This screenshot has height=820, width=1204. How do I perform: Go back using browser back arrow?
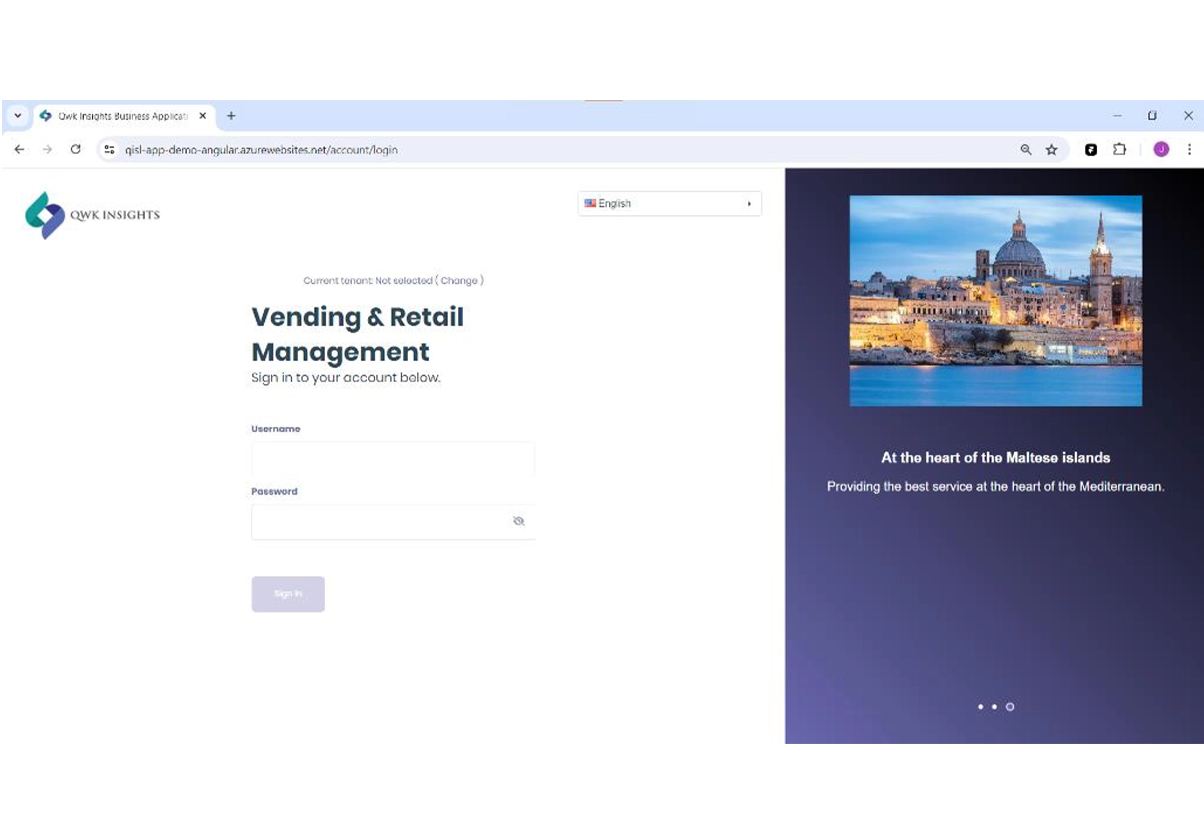pos(19,150)
